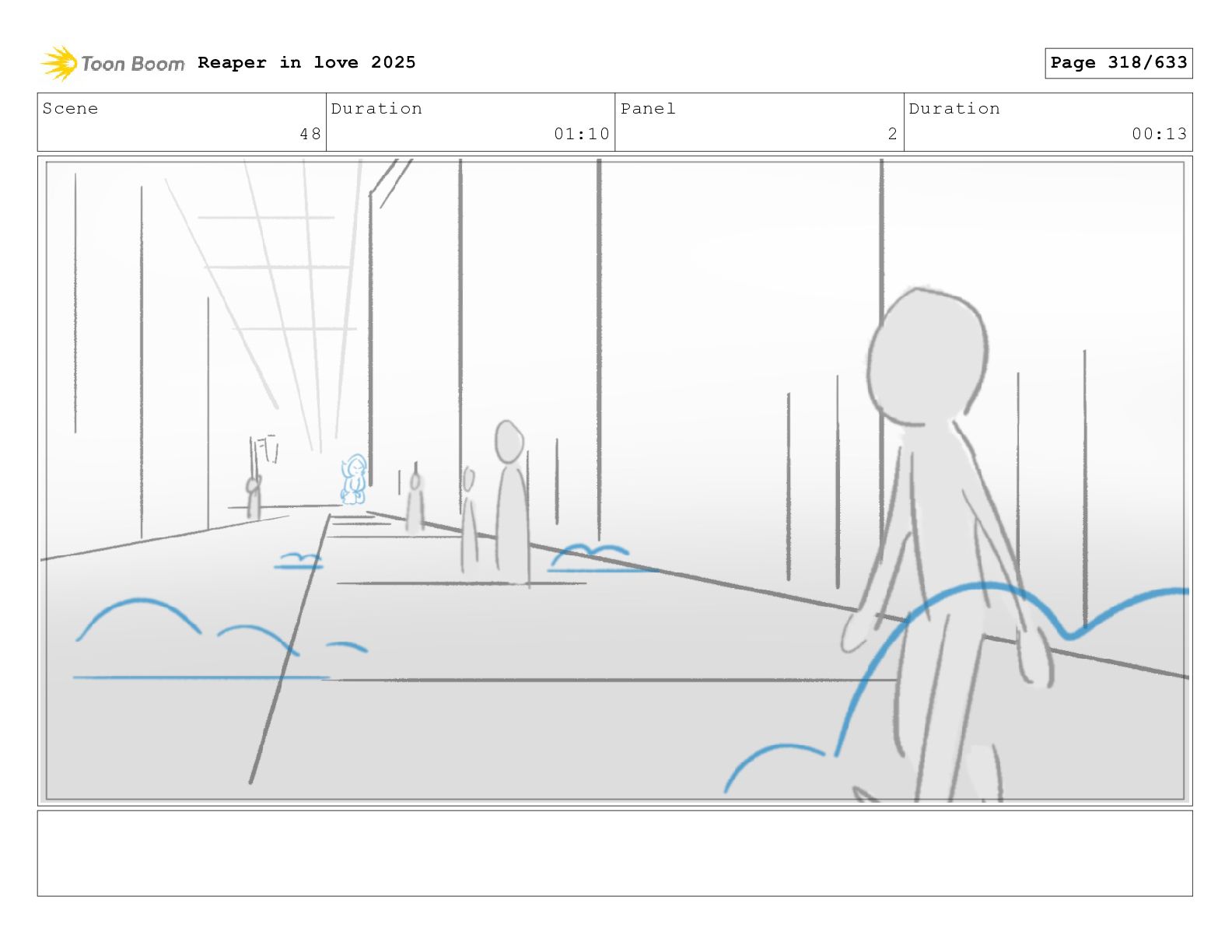Click the storyboard panel drawing
1232x952 pixels.
615,481
